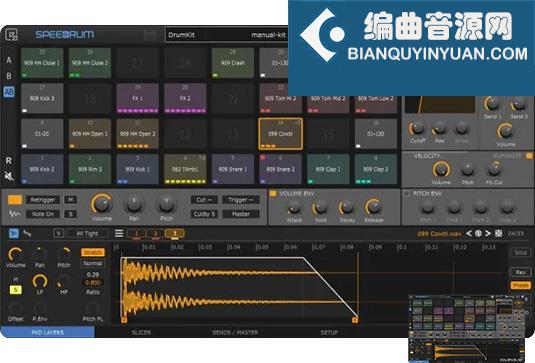Select the 909 HH Close 2 pad
Viewport: 535px width, 363px height.
[90, 63]
